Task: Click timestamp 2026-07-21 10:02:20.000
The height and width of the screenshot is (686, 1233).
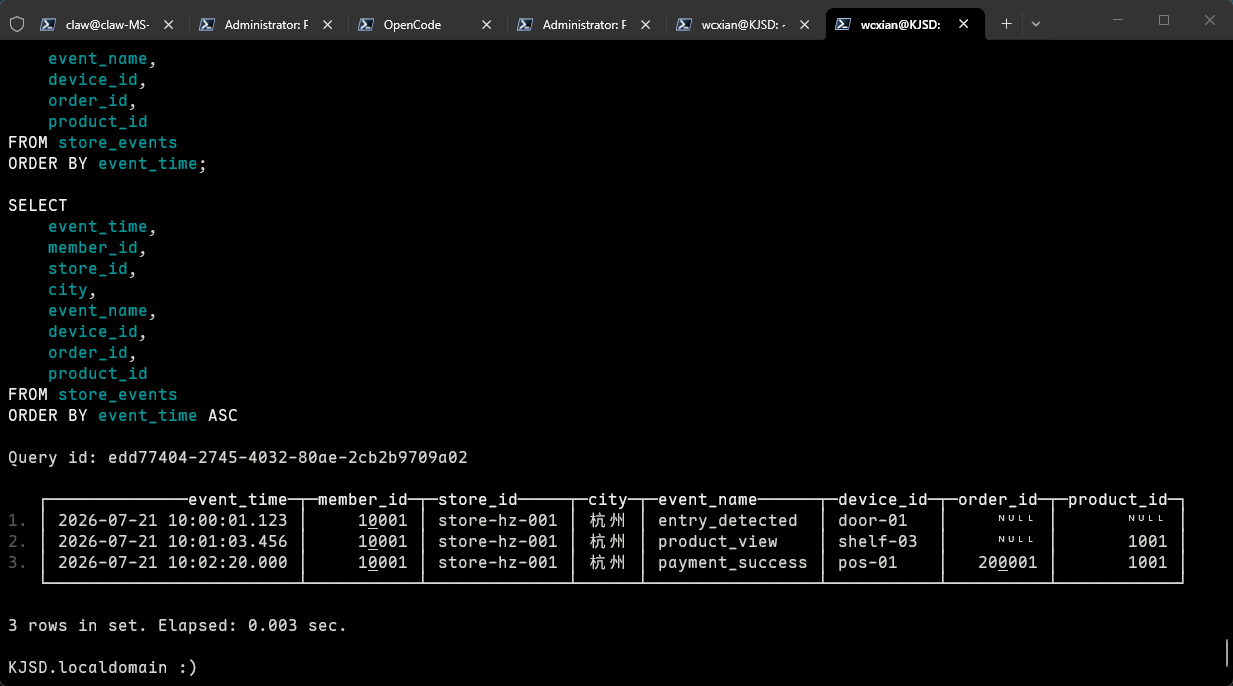Action: 173,562
